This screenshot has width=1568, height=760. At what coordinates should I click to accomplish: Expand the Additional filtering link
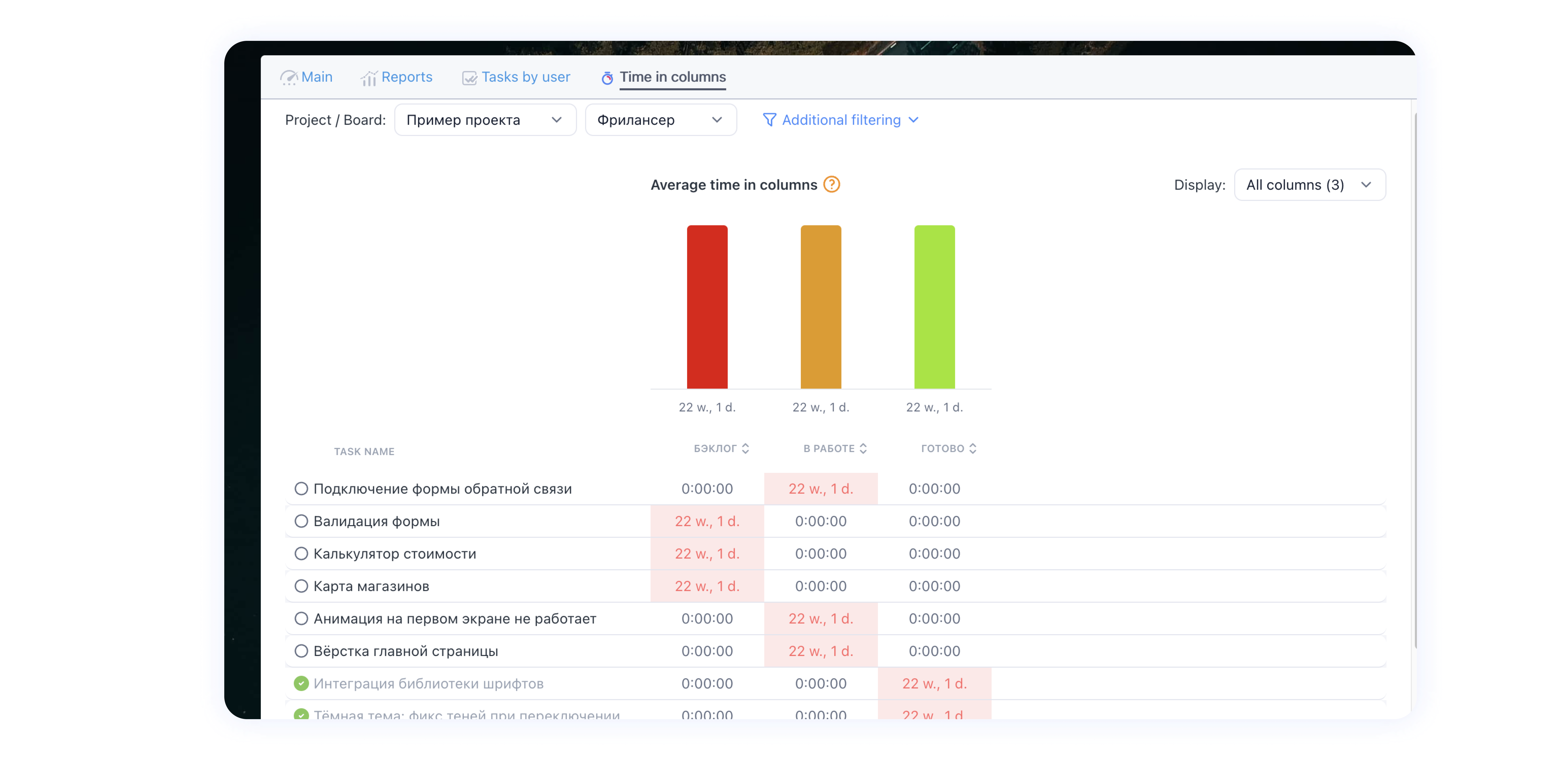841,120
